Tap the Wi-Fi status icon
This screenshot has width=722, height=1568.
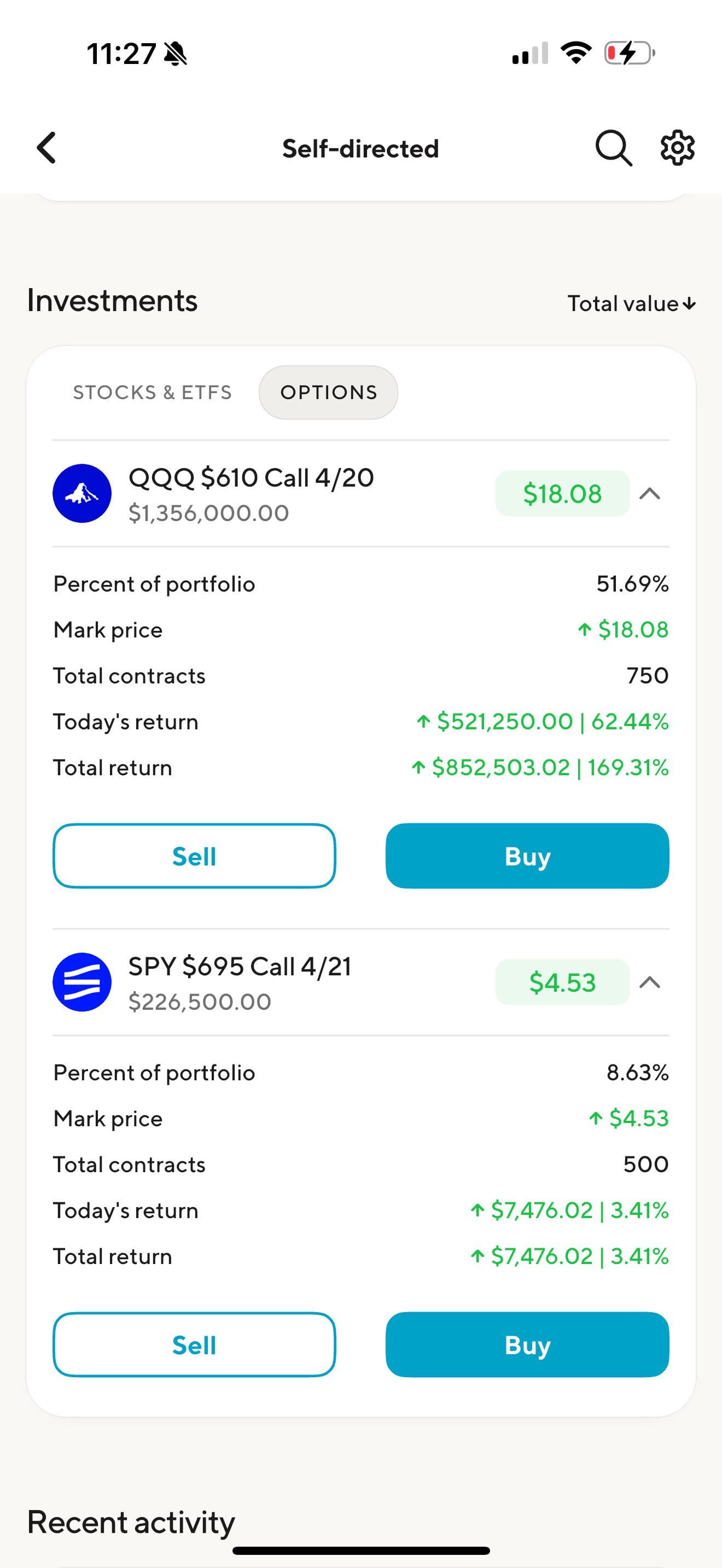coord(576,52)
